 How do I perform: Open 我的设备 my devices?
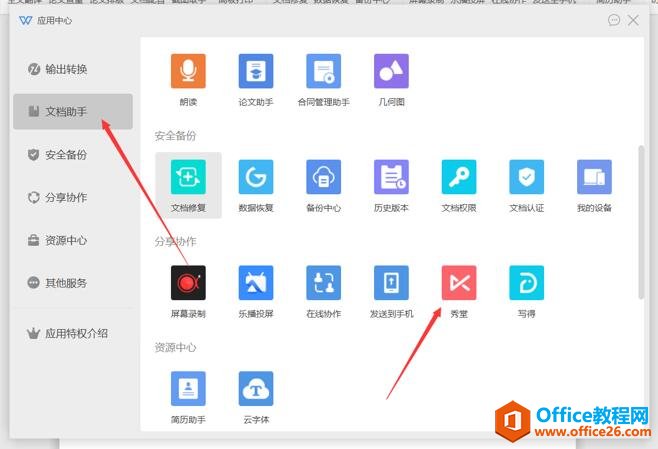tap(594, 177)
